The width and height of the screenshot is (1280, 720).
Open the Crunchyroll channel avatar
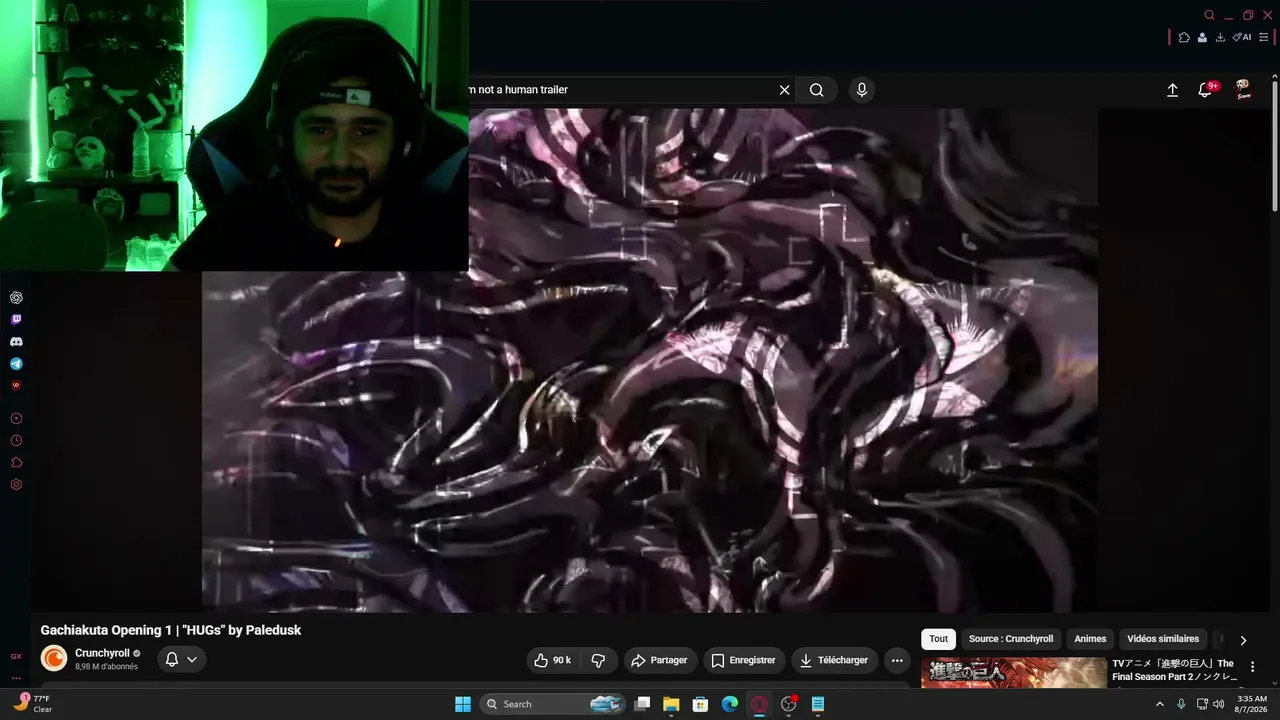54,659
